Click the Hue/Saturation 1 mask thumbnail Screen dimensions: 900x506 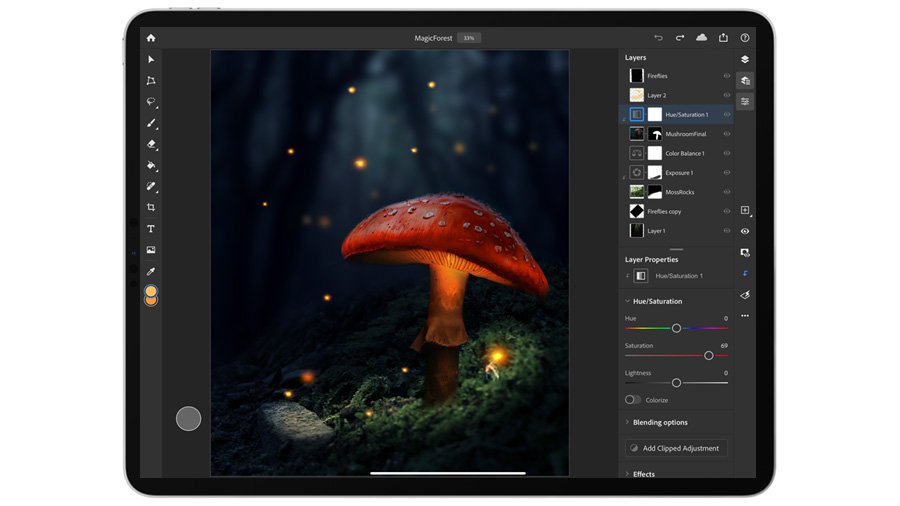pos(655,115)
